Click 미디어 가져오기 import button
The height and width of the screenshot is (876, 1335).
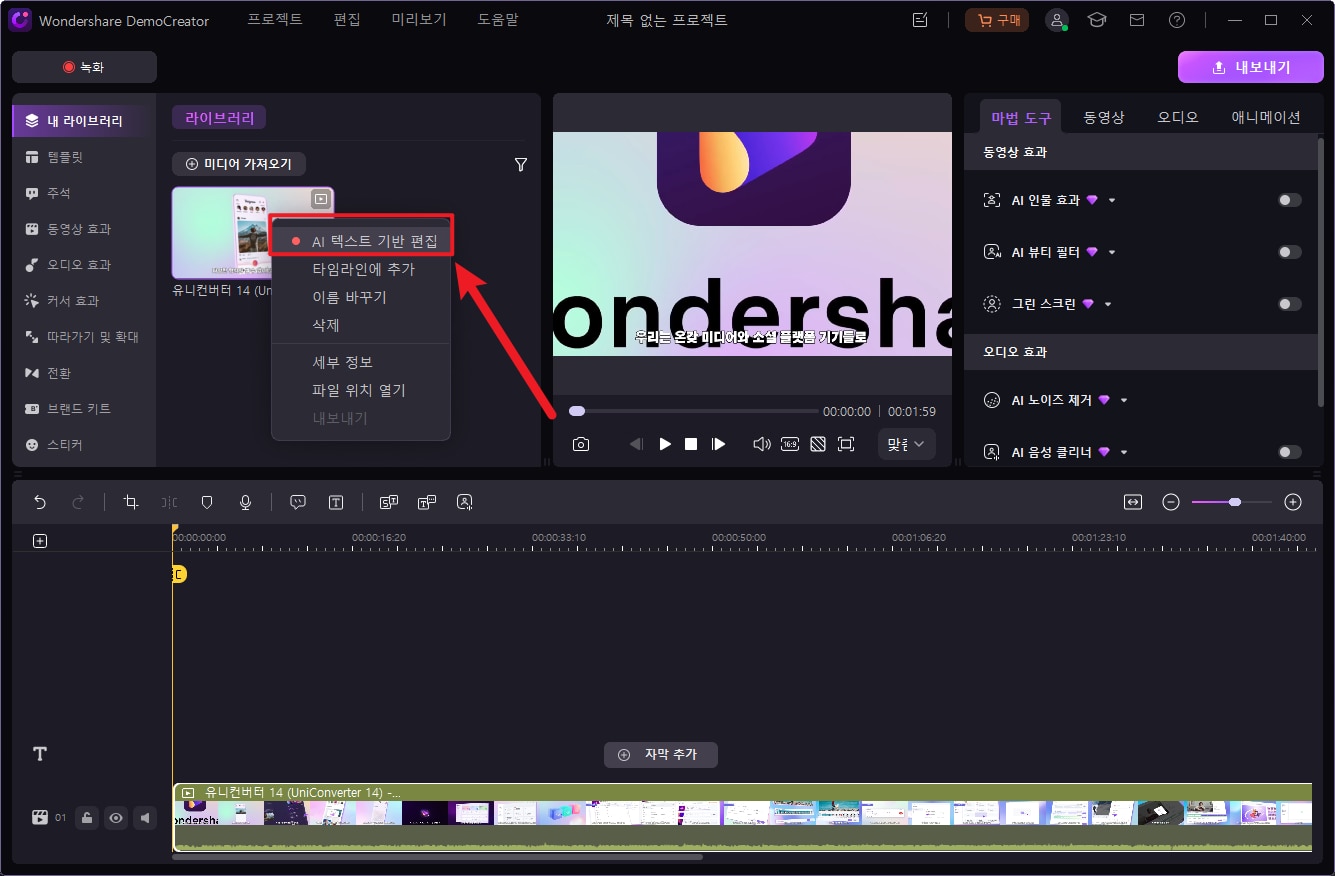[239, 163]
